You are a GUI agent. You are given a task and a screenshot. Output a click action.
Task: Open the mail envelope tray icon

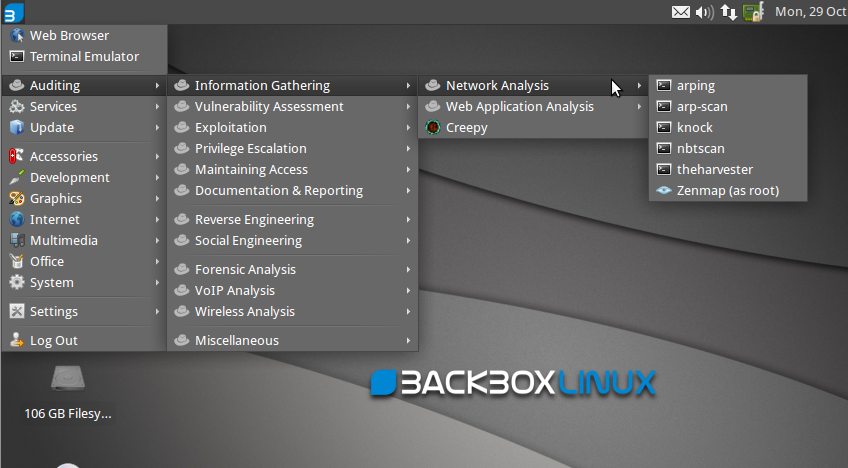coord(680,12)
